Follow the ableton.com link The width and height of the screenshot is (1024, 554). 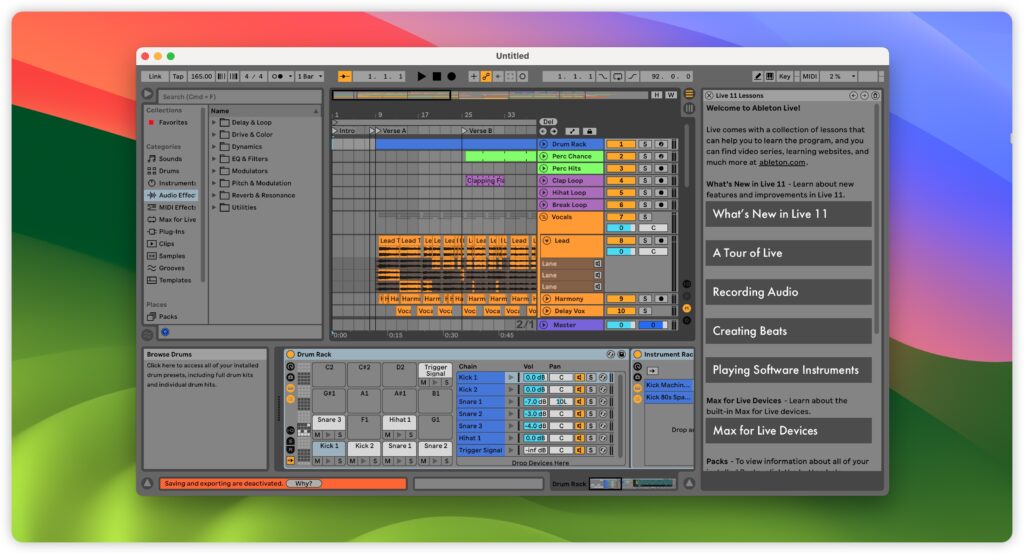[x=782, y=163]
